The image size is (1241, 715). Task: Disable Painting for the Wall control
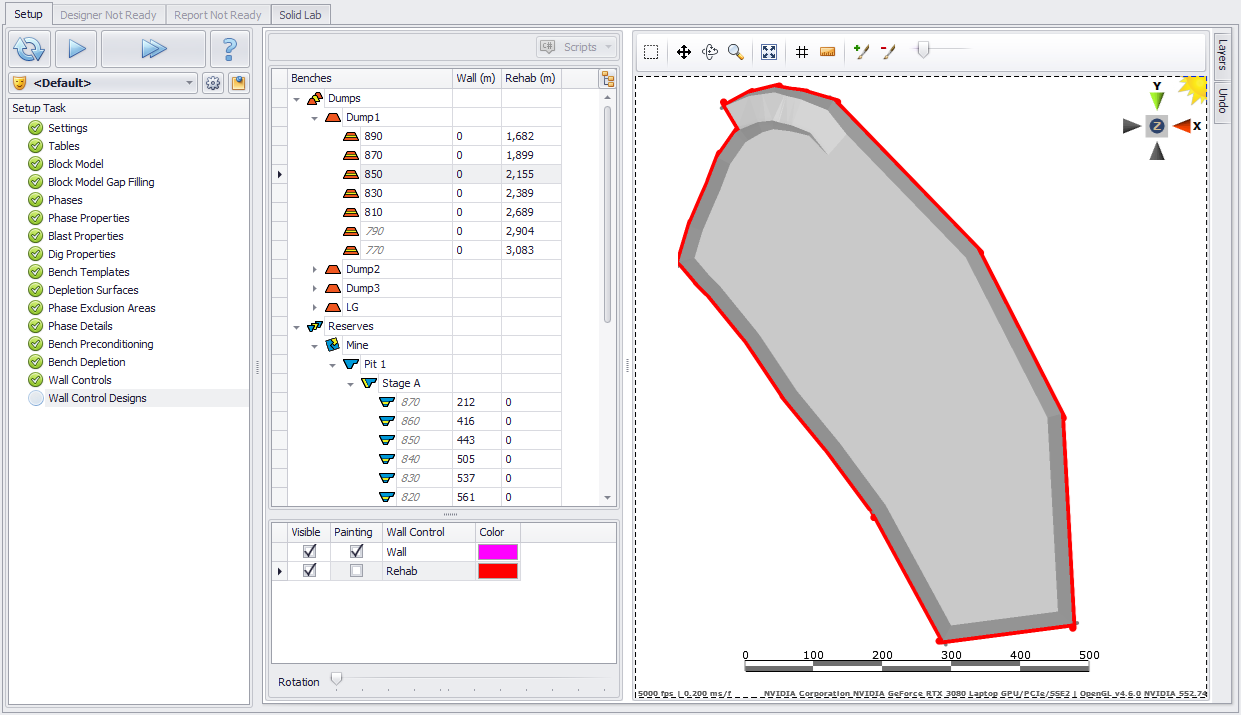click(x=356, y=552)
